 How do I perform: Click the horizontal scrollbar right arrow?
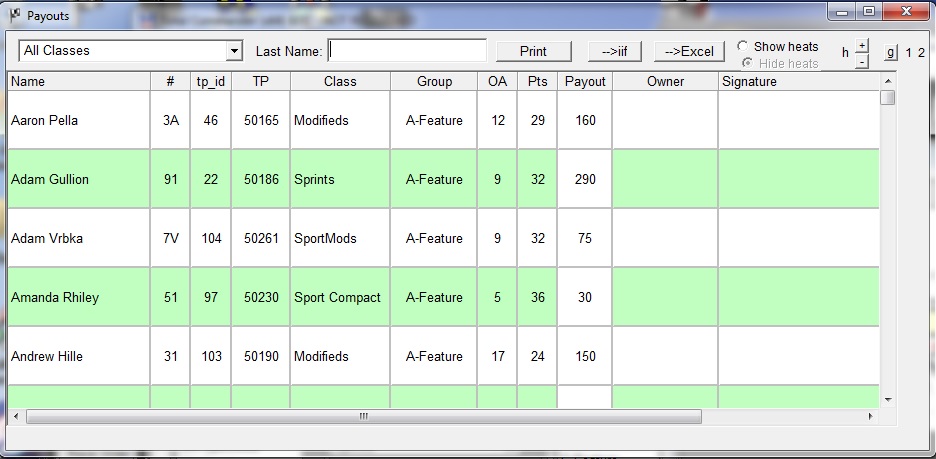[871, 415]
